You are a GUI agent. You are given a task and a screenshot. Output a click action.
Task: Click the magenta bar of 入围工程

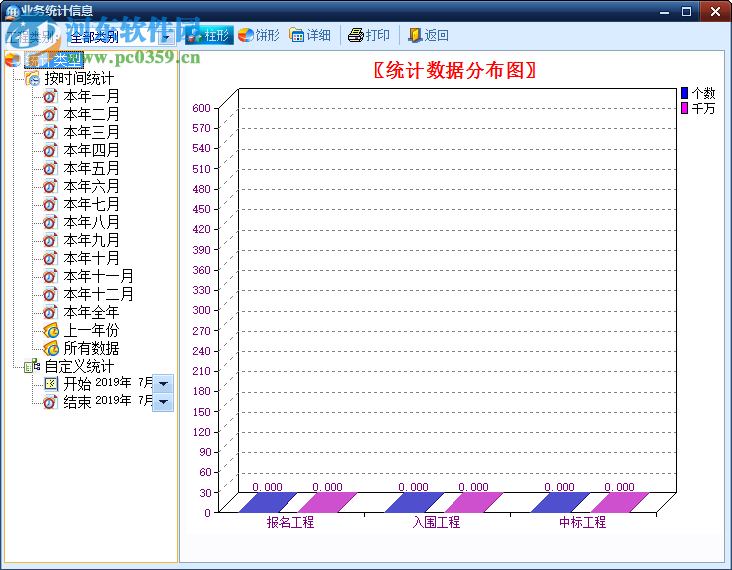(474, 502)
